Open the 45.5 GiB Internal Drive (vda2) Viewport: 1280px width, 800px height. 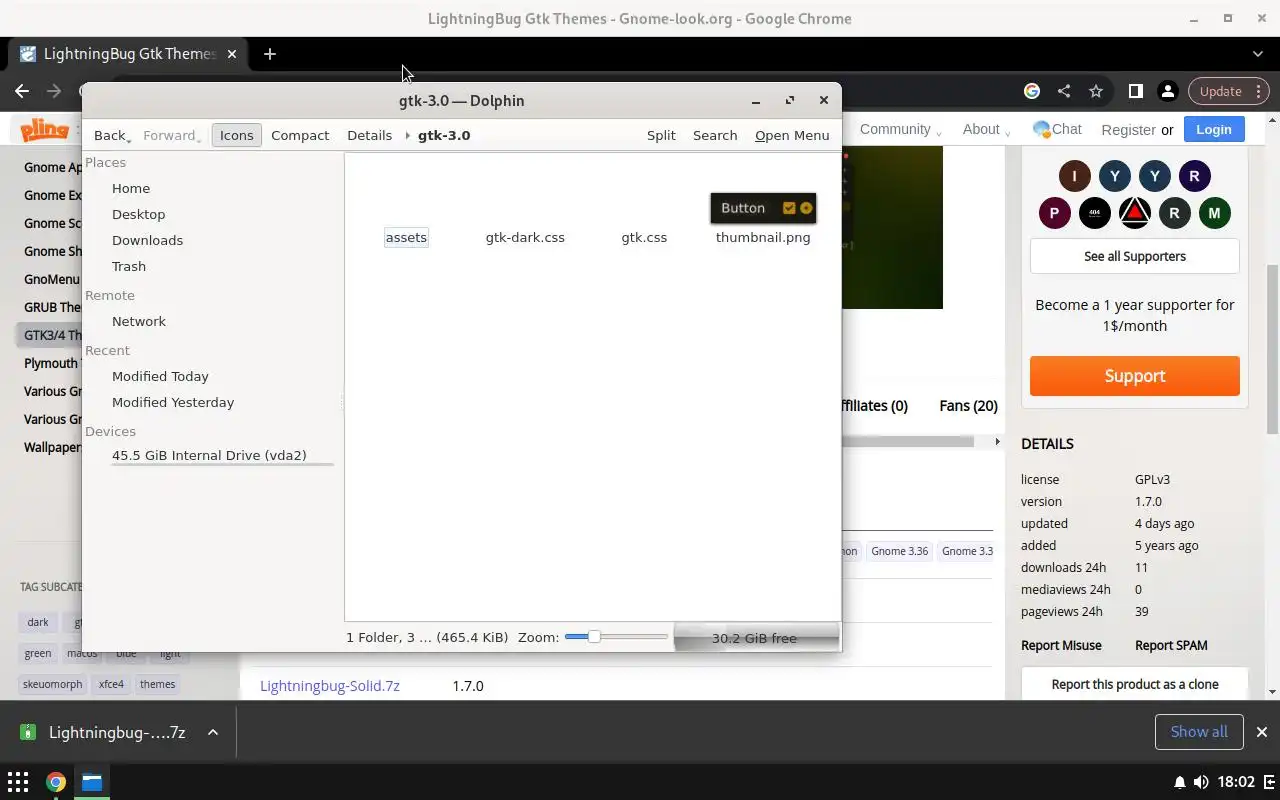coord(210,455)
